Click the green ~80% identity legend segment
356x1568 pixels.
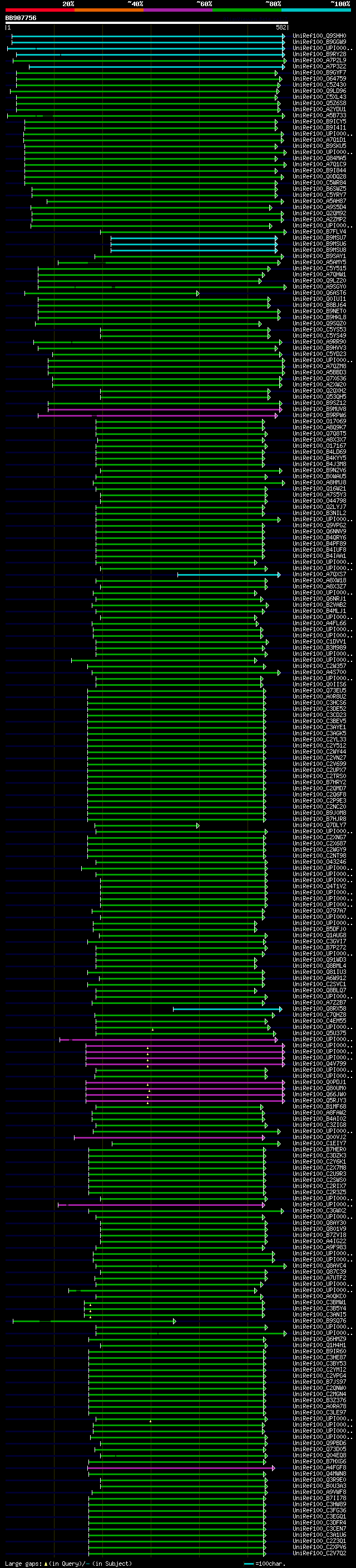[x=247, y=10]
